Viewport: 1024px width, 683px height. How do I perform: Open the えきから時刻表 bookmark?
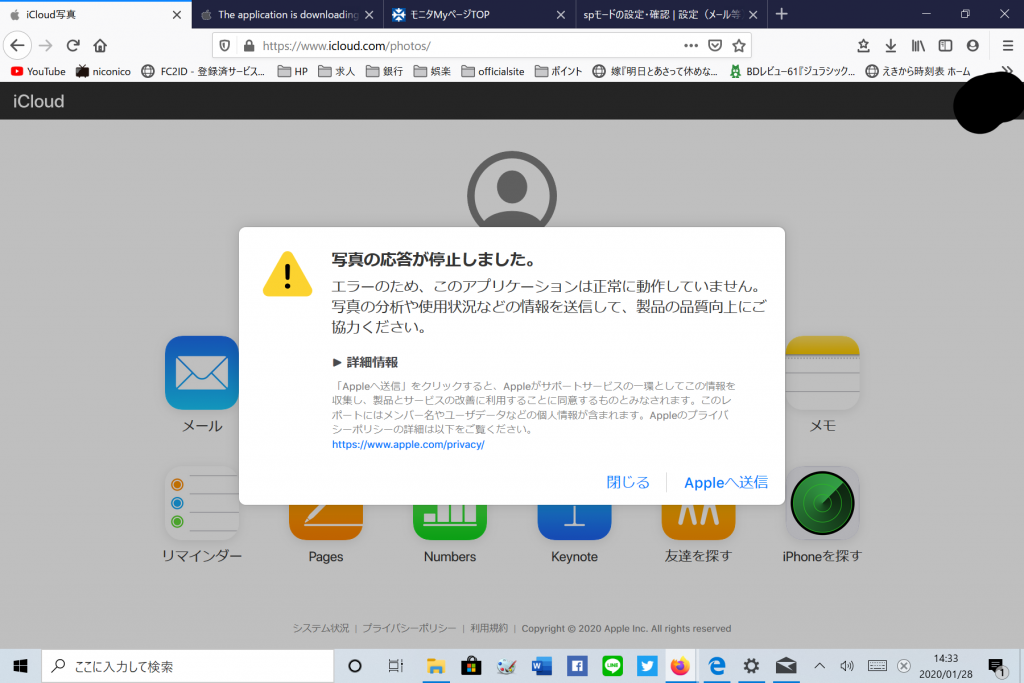pos(918,71)
